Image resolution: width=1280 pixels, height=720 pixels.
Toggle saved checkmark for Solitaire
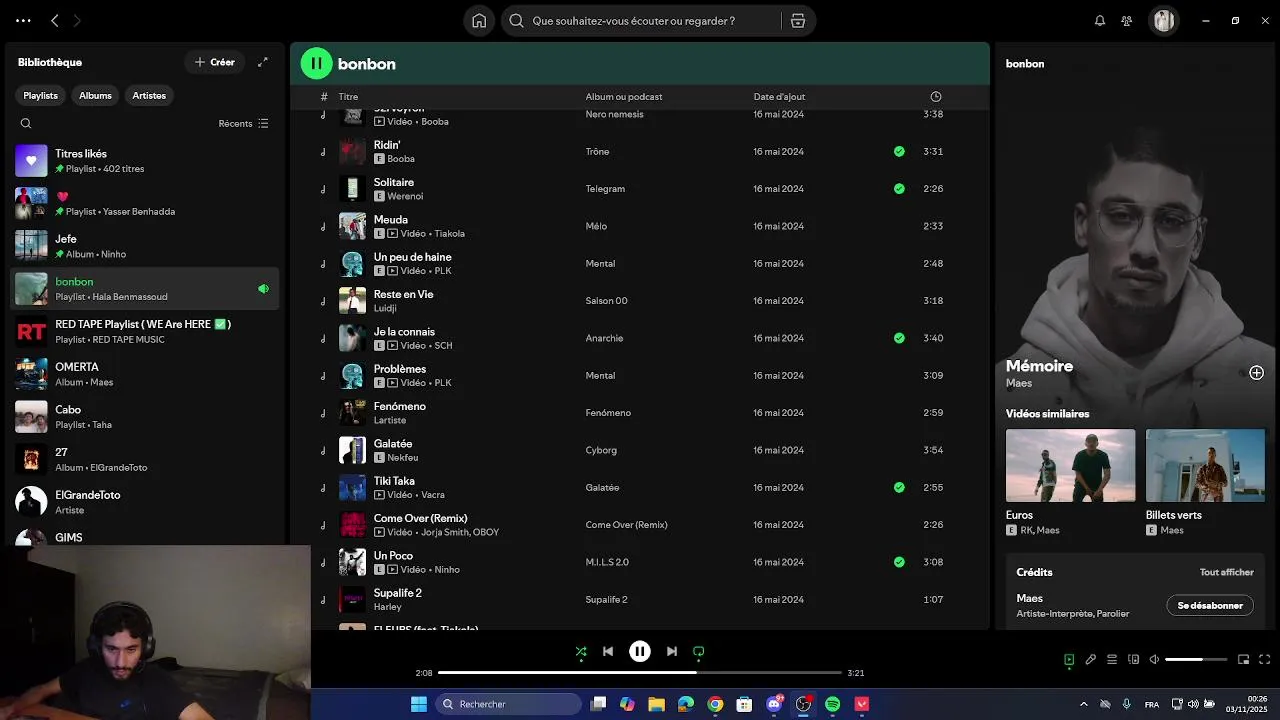coord(899,189)
